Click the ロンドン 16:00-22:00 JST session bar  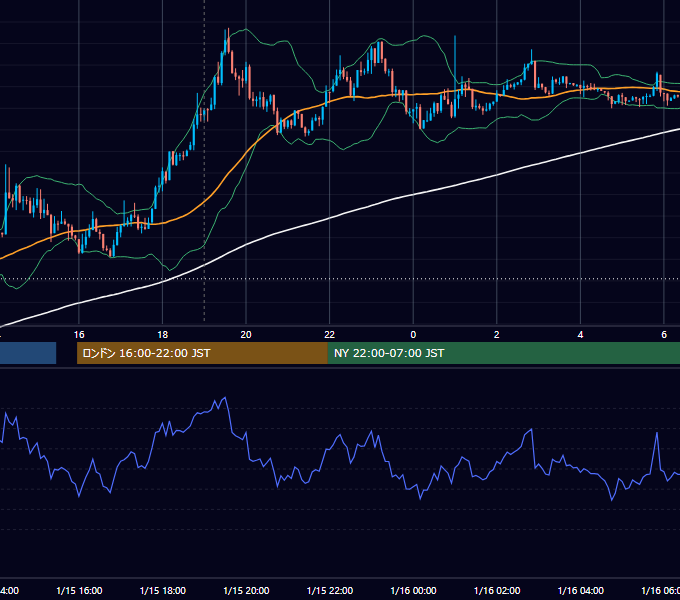[x=202, y=353]
